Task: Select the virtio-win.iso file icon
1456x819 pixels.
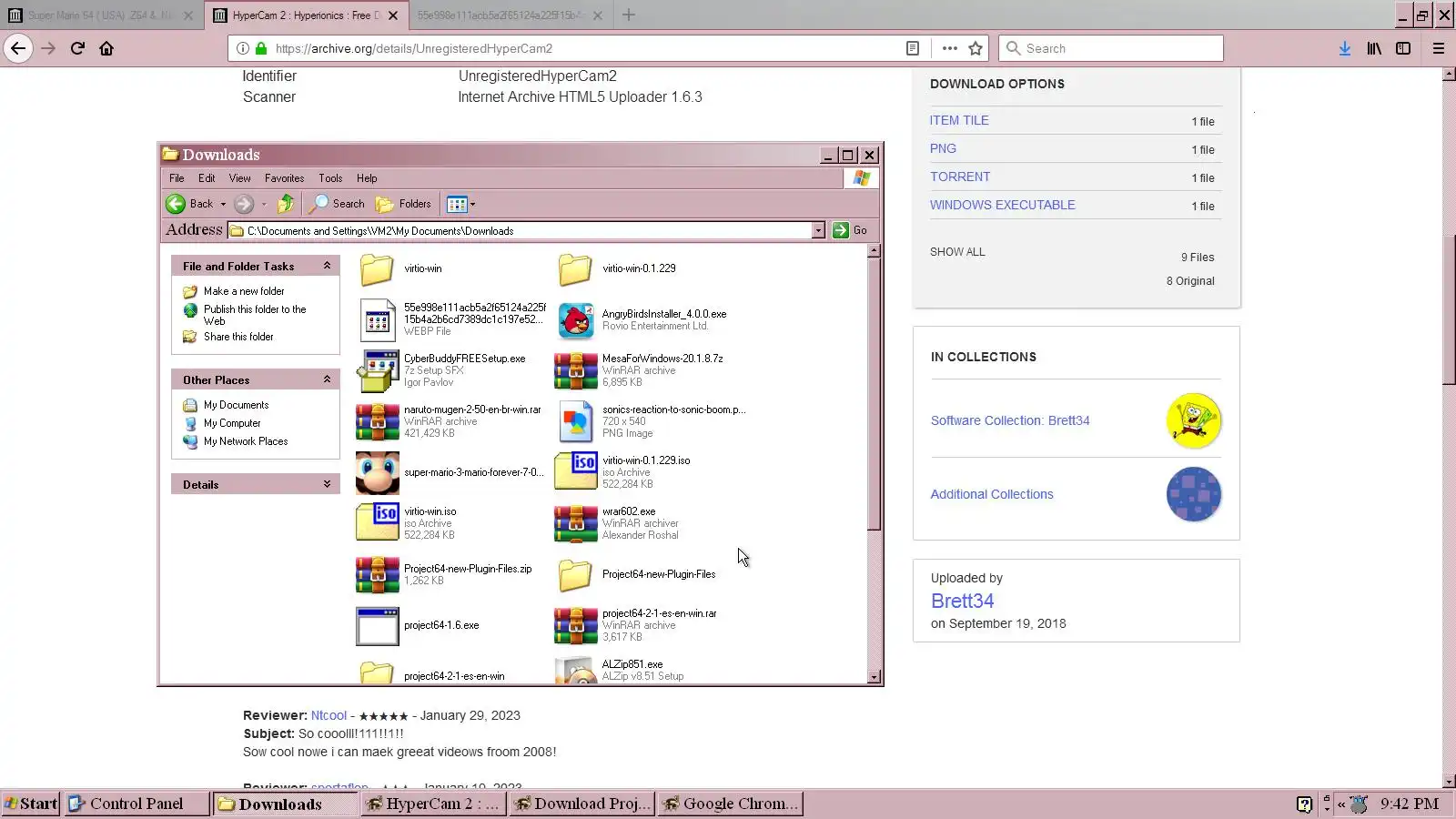Action: 377,523
